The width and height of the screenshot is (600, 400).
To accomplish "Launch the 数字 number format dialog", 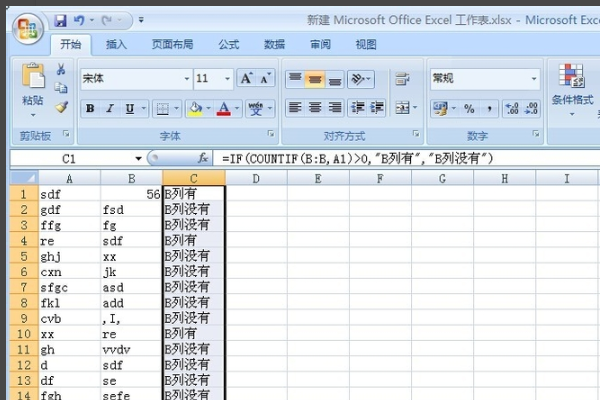I will tap(536, 134).
